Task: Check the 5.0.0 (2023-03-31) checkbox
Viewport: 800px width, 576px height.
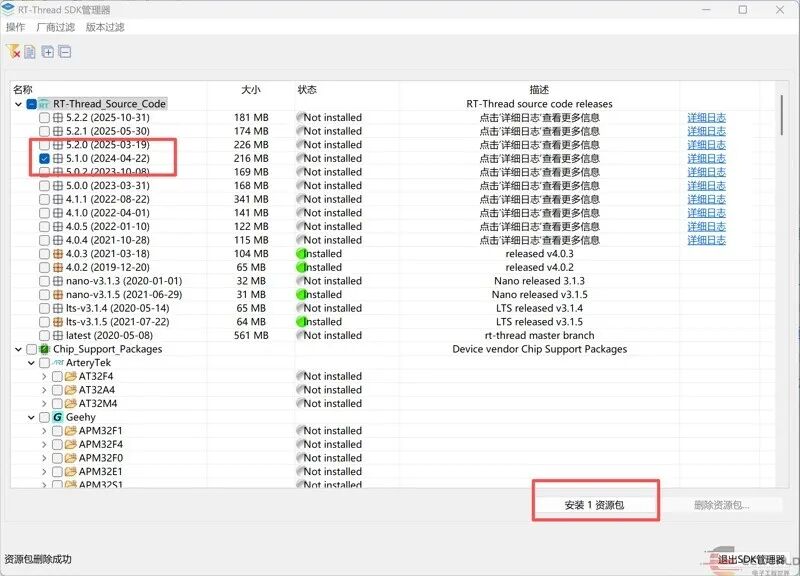Action: pyautogui.click(x=44, y=186)
